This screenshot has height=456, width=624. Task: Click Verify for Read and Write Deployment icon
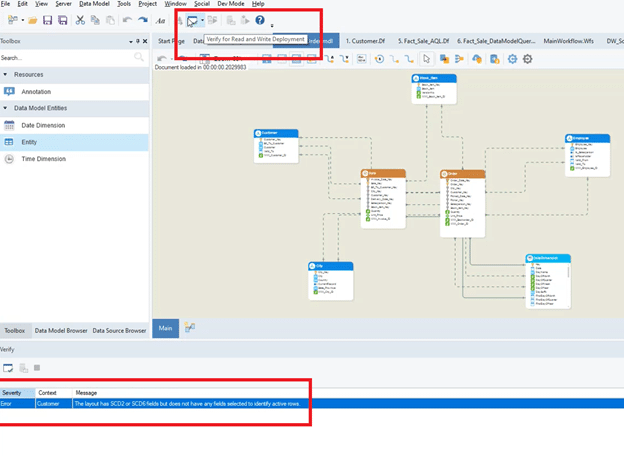(x=191, y=20)
